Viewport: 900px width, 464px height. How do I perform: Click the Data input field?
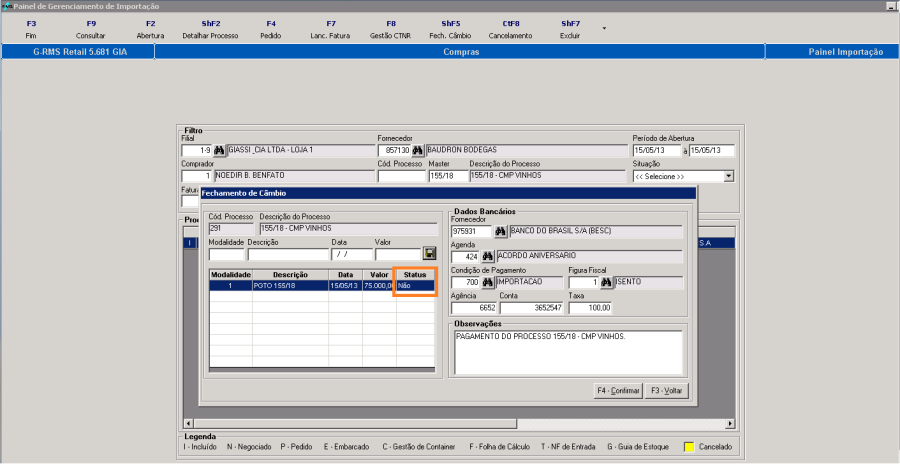(352, 254)
